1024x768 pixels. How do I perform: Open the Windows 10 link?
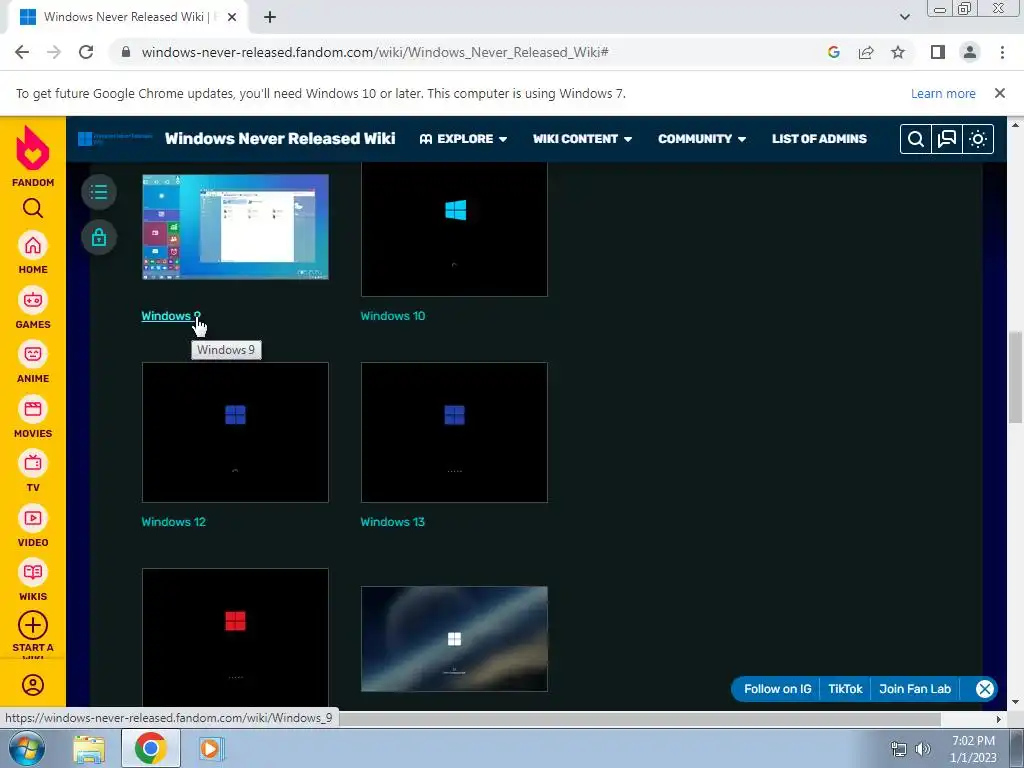click(x=392, y=315)
